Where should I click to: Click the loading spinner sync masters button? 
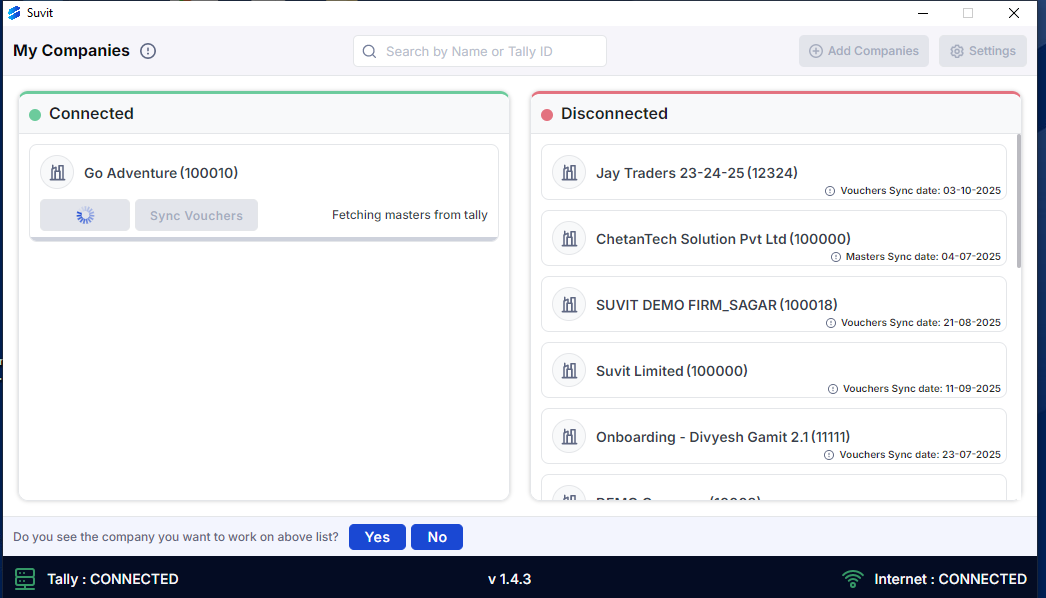click(85, 215)
